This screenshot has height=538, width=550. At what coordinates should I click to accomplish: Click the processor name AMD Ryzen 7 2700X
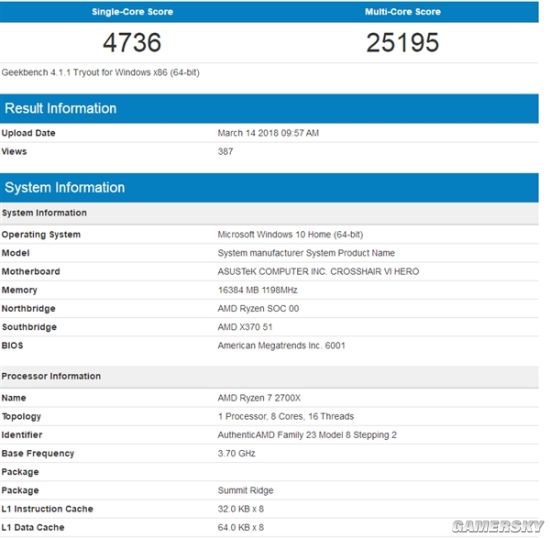259,398
